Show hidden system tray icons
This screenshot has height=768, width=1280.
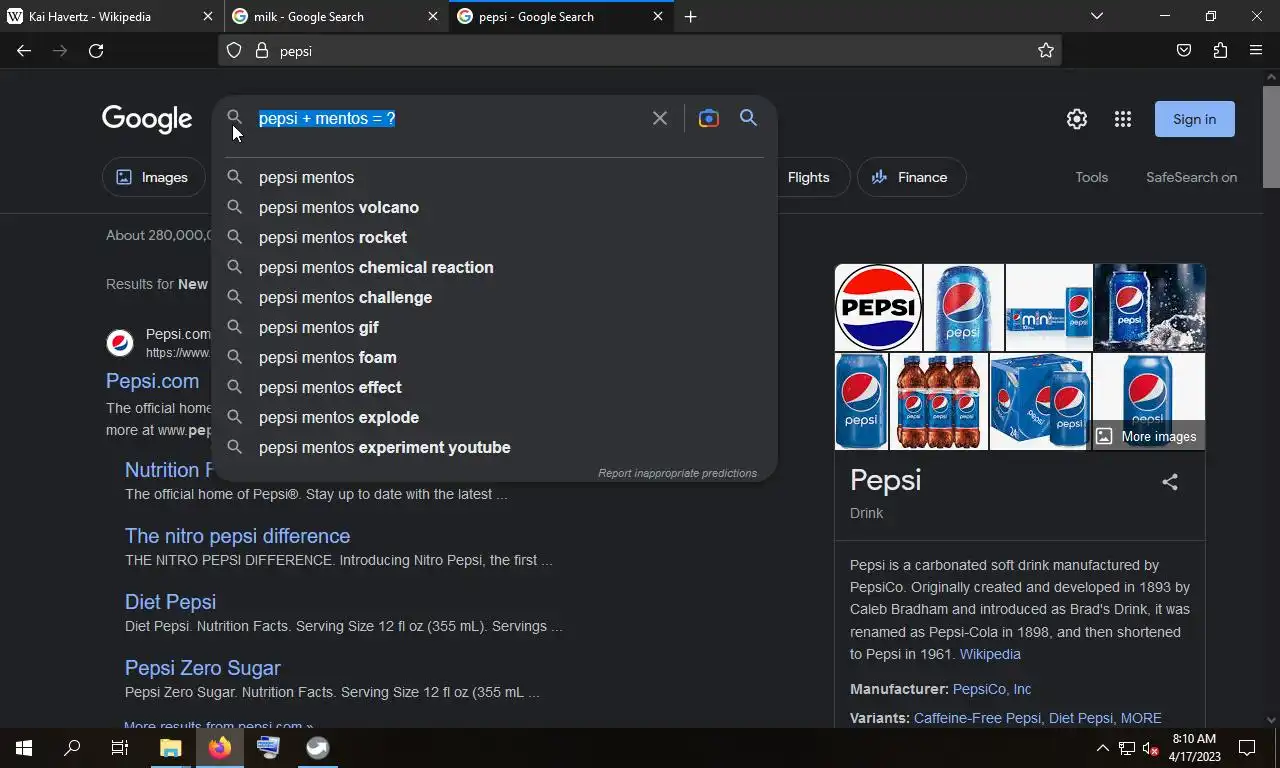click(x=1102, y=748)
